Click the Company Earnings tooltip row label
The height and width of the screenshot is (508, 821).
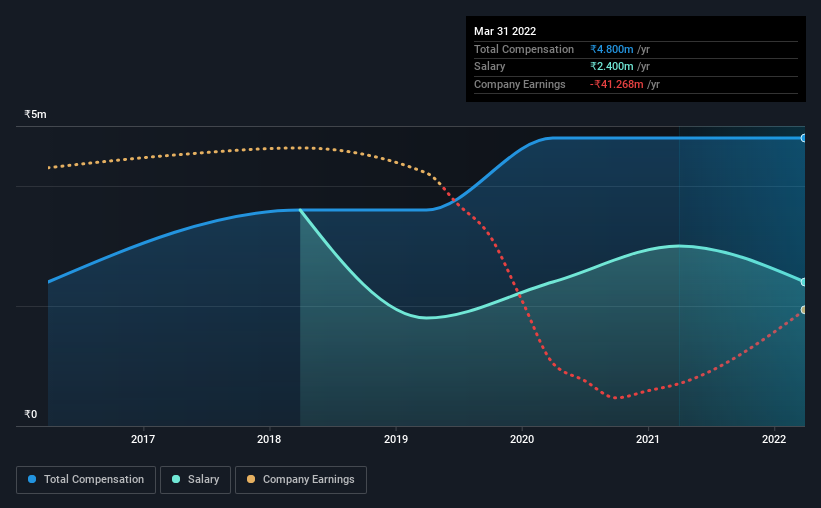point(519,84)
